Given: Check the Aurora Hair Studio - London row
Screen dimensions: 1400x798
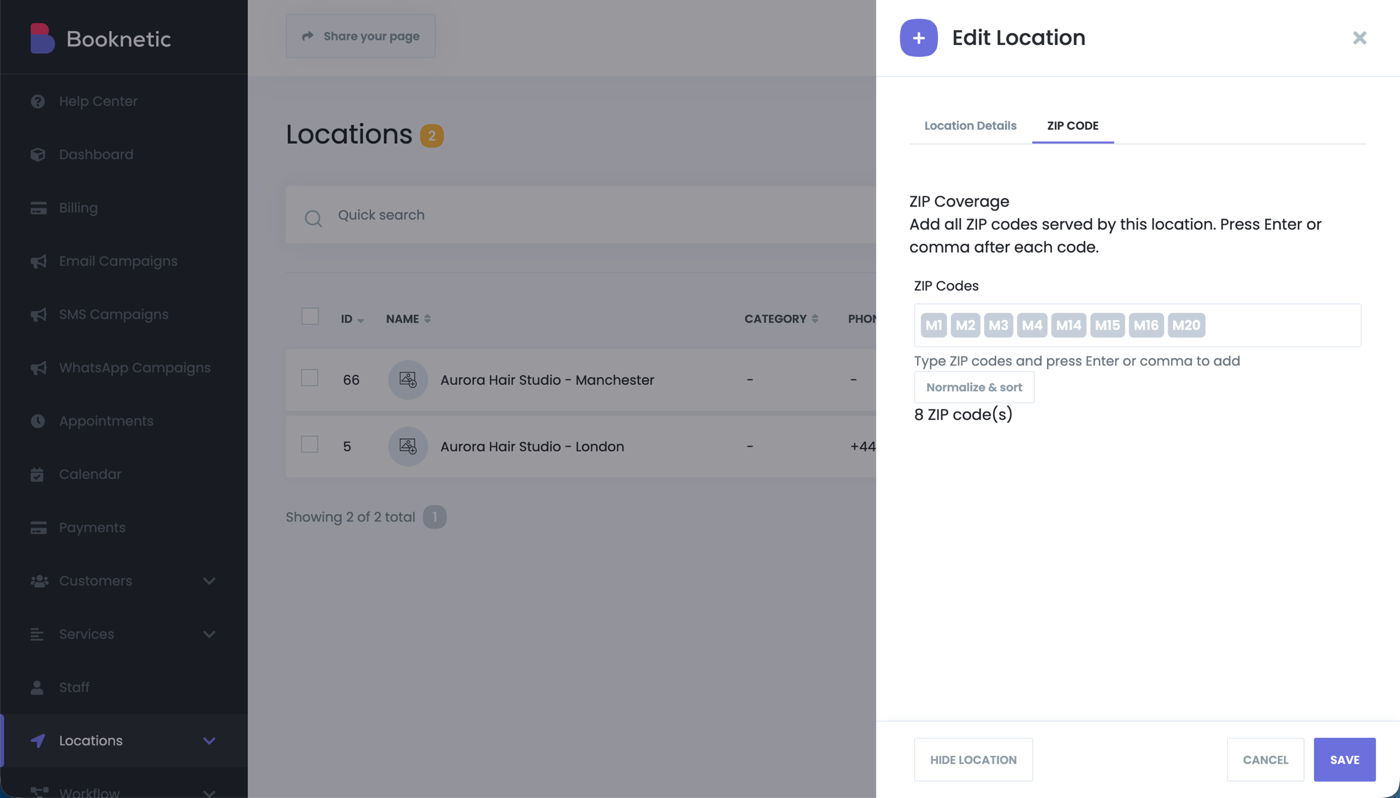Looking at the screenshot, I should coord(310,444).
